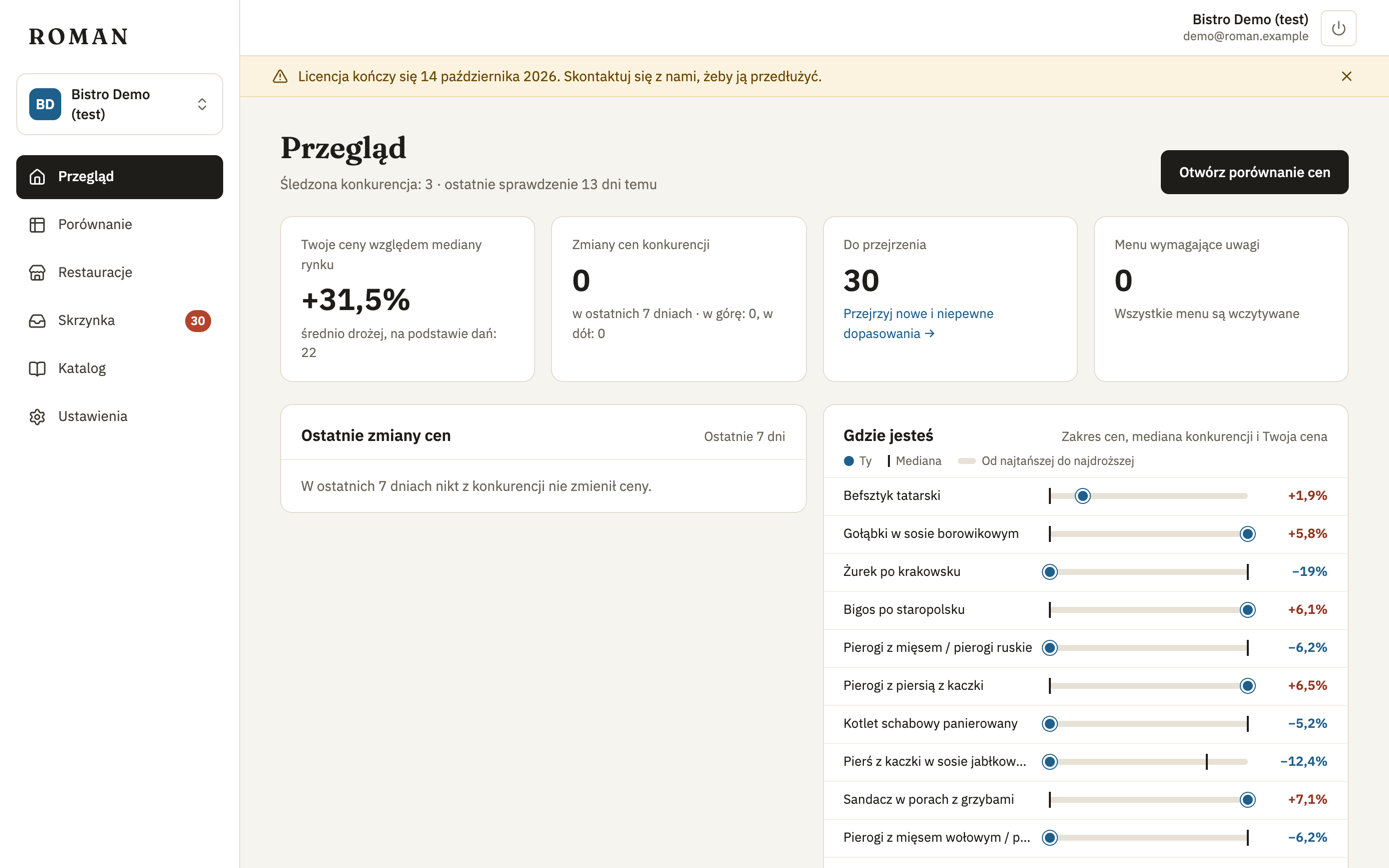Viewport: 1389px width, 868px height.
Task: Click Sandacz w porach z grzybami
Action: click(x=929, y=800)
